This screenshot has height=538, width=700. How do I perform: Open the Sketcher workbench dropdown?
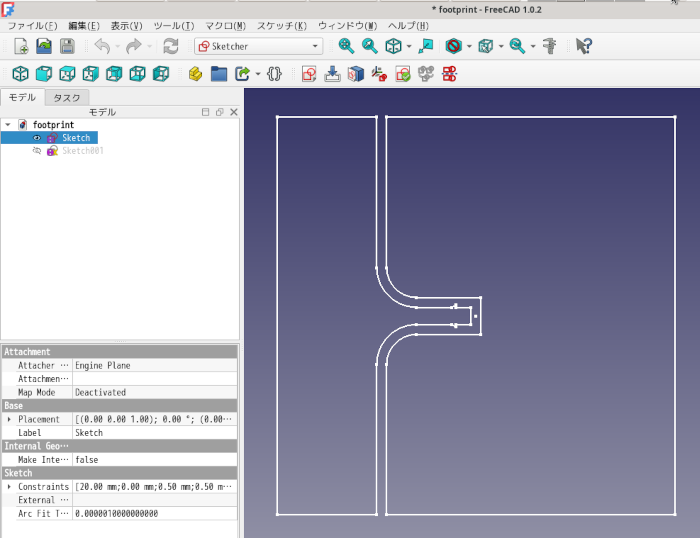point(258,46)
